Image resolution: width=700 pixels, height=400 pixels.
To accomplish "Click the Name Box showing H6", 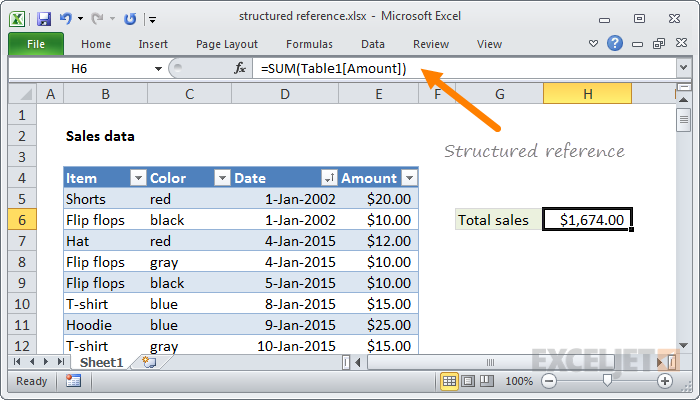I will 79,69.
